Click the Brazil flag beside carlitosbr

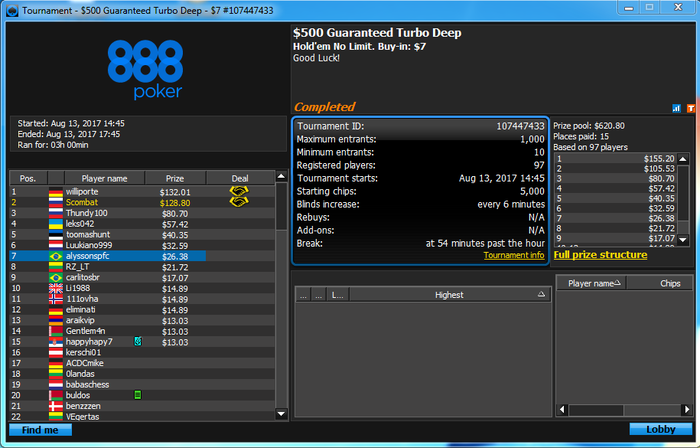(55, 278)
